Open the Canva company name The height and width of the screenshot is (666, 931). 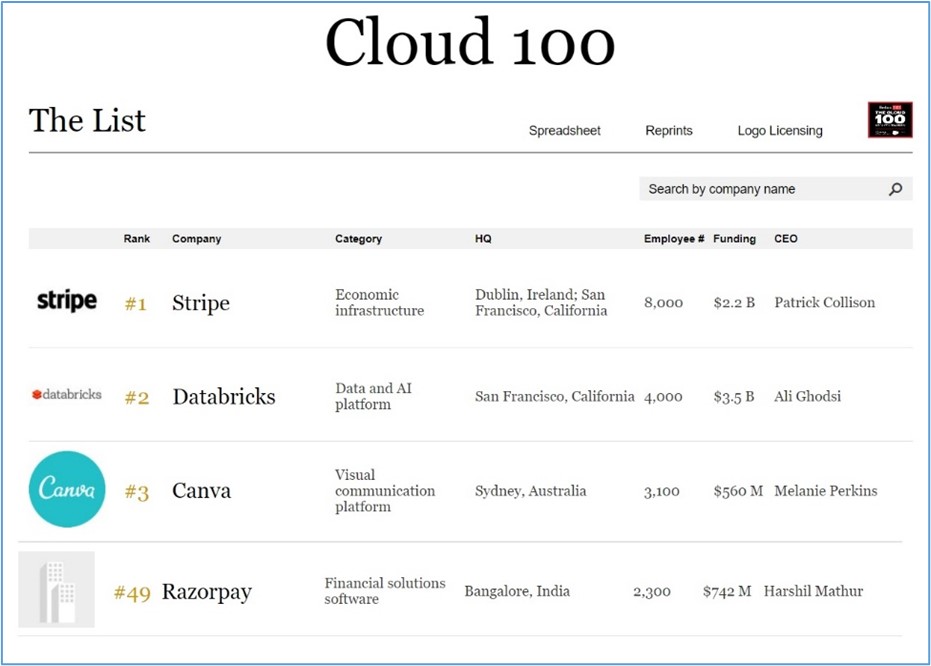[x=201, y=491]
